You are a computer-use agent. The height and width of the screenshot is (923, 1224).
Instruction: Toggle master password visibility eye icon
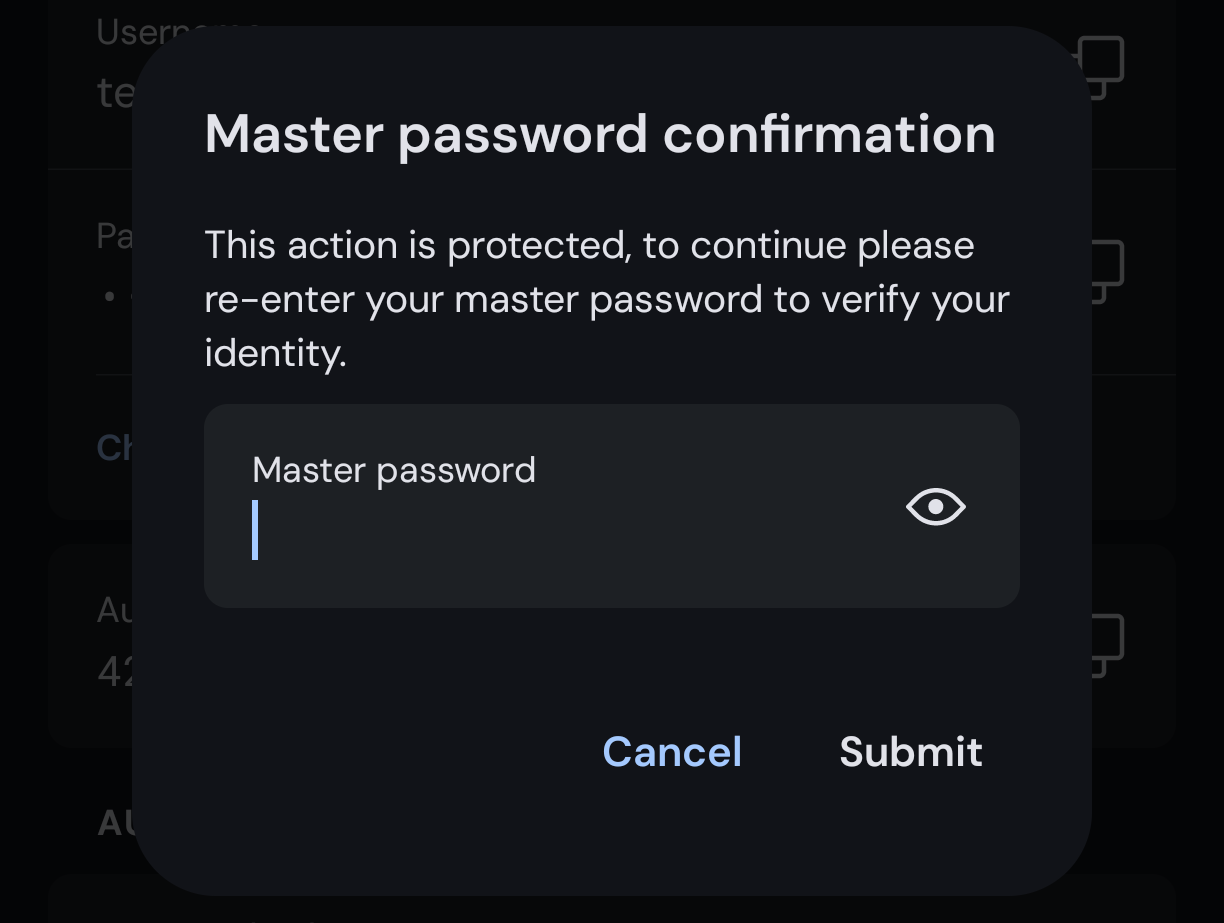point(935,507)
